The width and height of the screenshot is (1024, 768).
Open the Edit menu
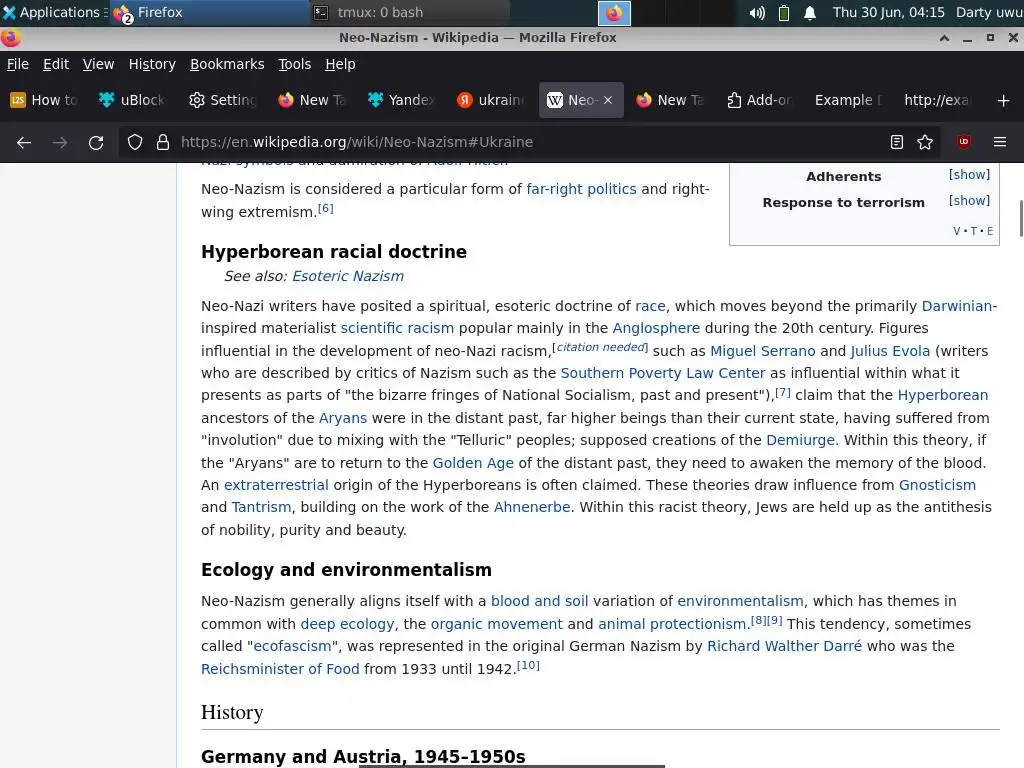(56, 64)
